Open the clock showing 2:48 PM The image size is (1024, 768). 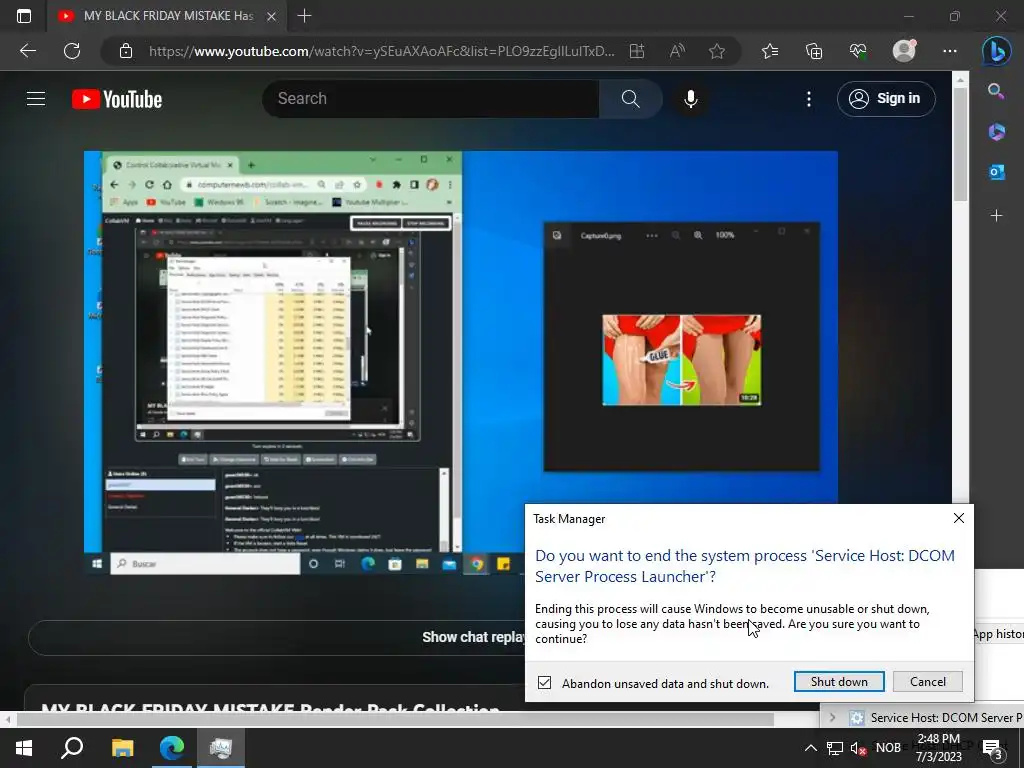click(x=938, y=748)
